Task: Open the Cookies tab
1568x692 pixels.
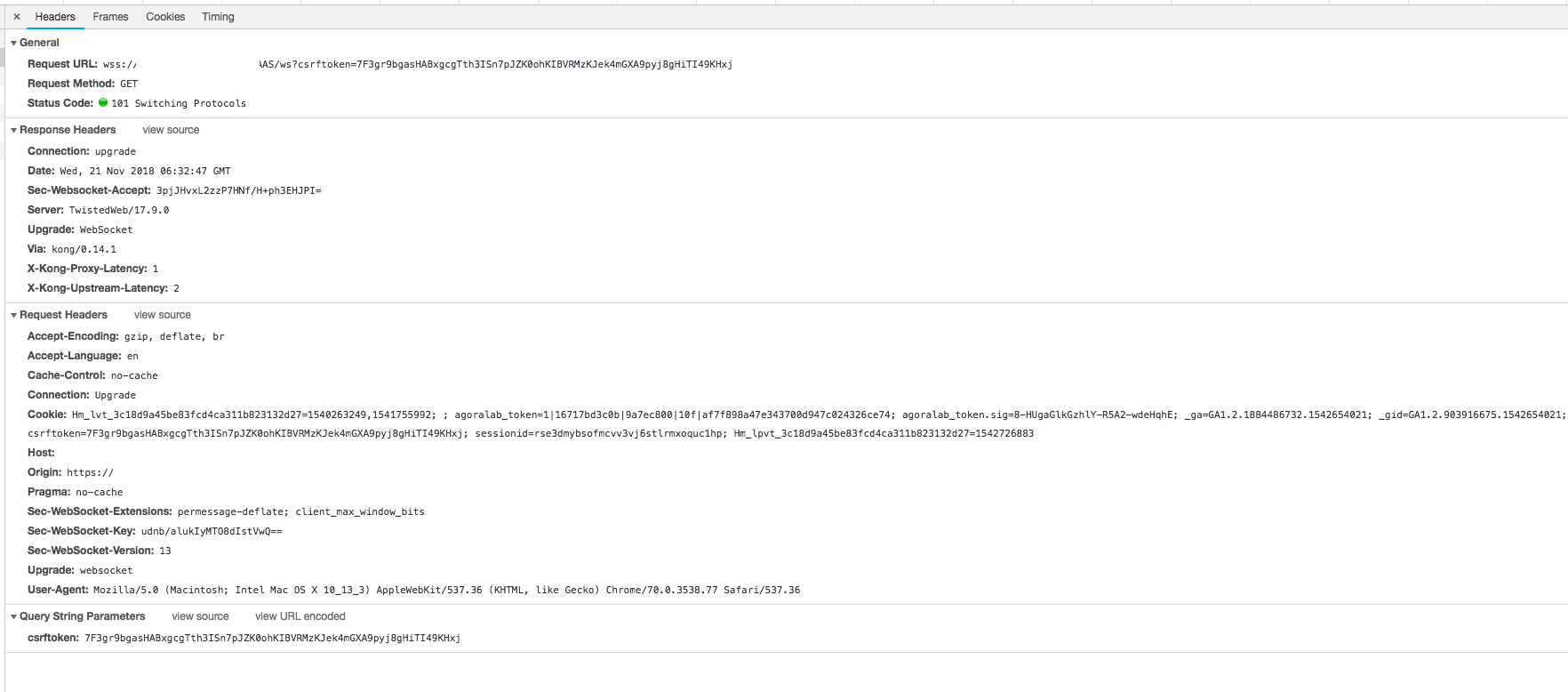Action: pos(165,17)
